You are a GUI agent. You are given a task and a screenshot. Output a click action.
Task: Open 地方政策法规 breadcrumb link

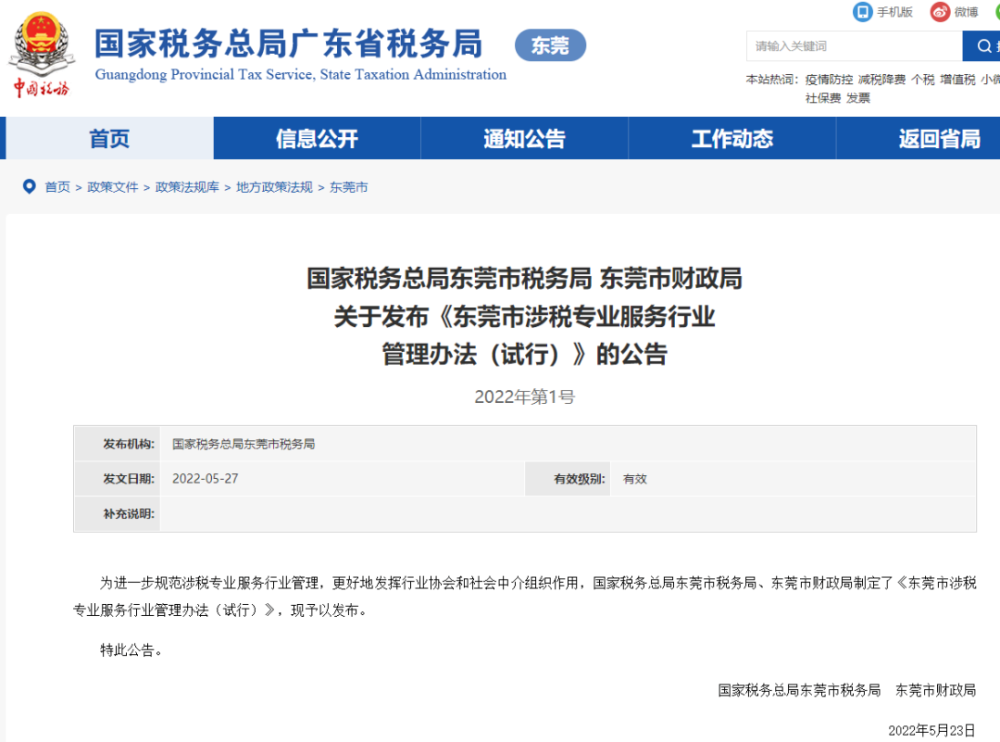tap(274, 187)
